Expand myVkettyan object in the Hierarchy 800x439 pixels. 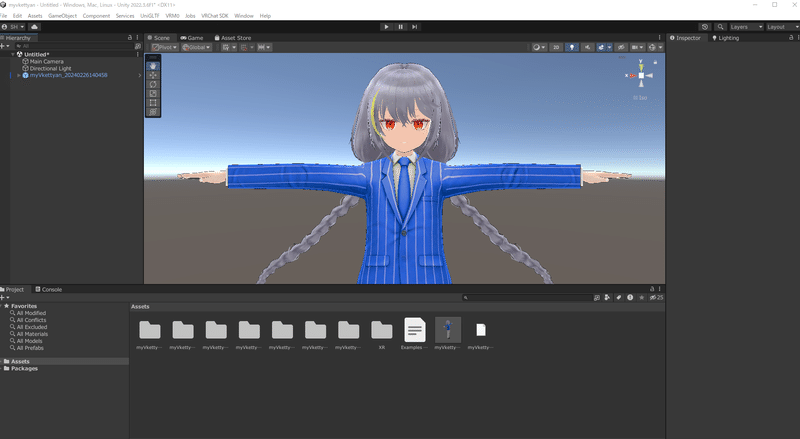click(x=19, y=75)
